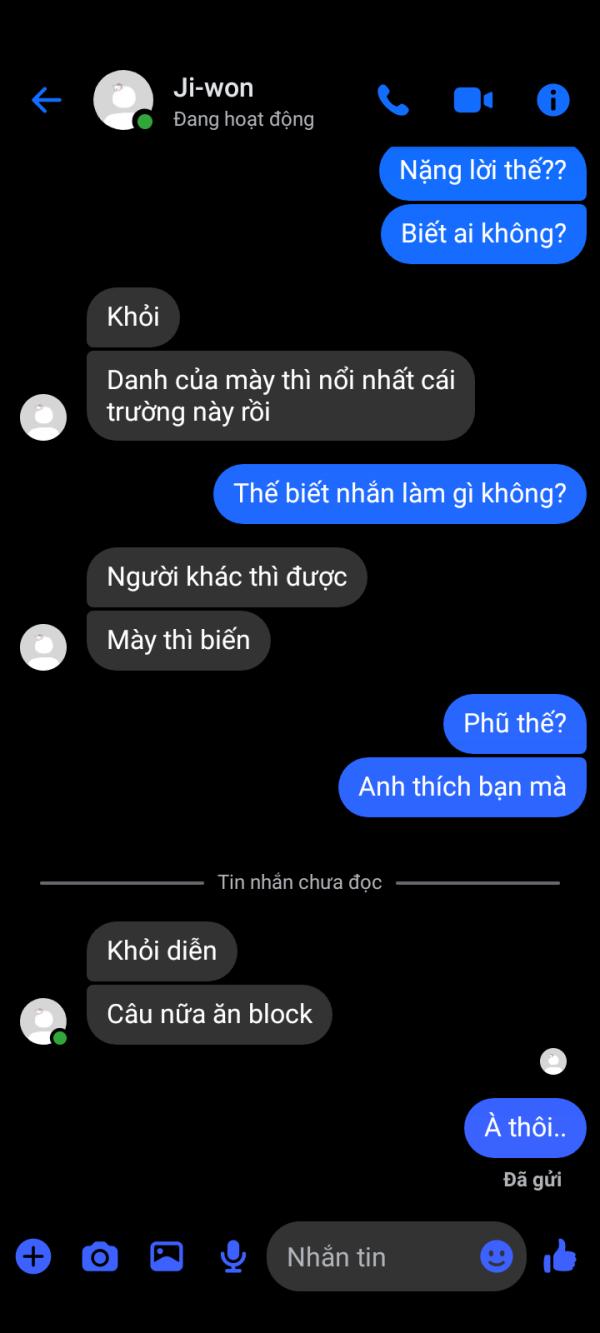Send a thumbs-up like
This screenshot has height=1333, width=600.
coord(560,1255)
